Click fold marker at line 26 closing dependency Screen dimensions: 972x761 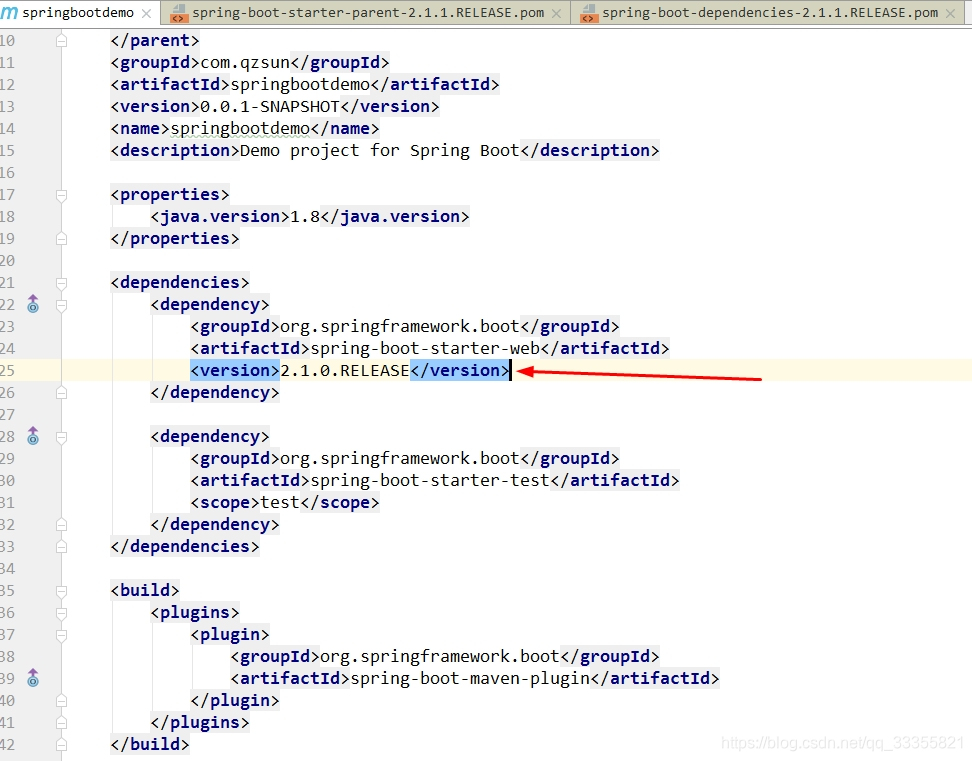(61, 392)
